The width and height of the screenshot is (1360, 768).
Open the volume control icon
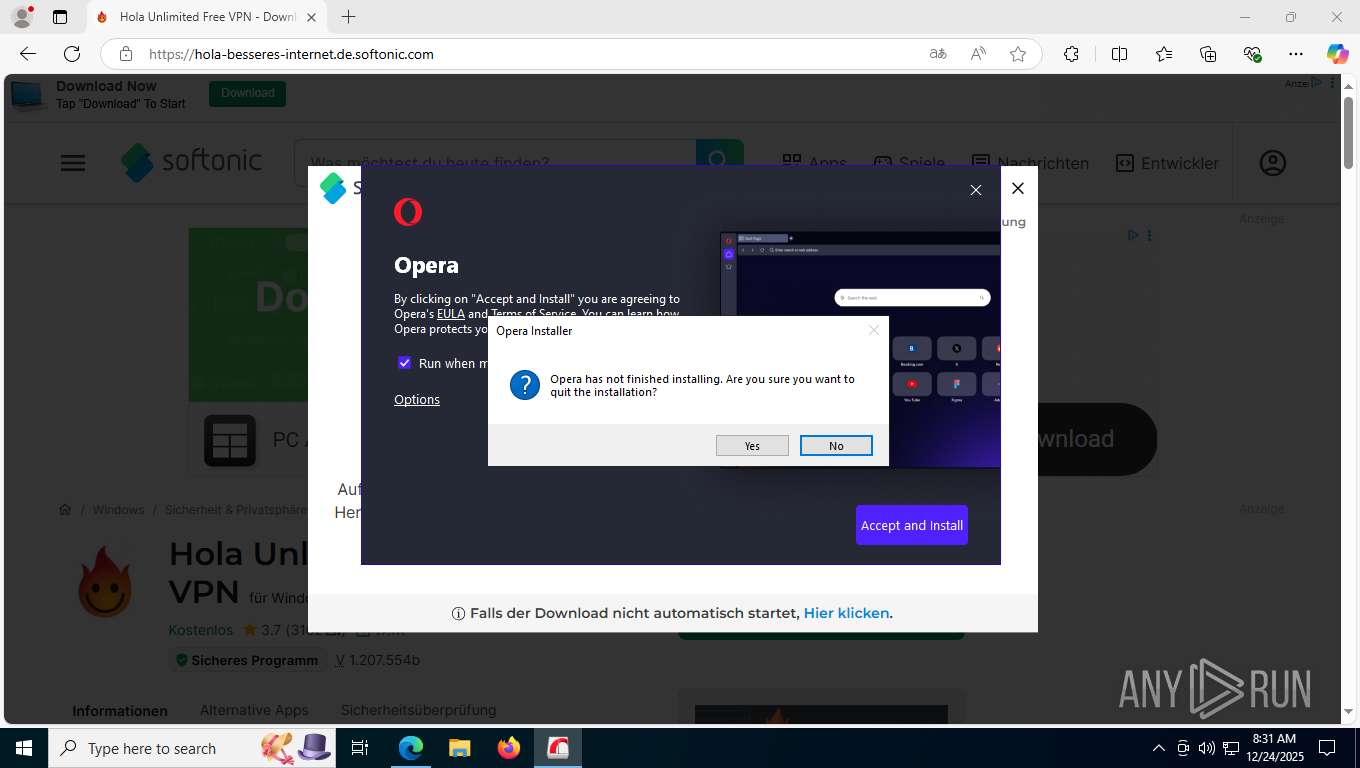pyautogui.click(x=1207, y=748)
